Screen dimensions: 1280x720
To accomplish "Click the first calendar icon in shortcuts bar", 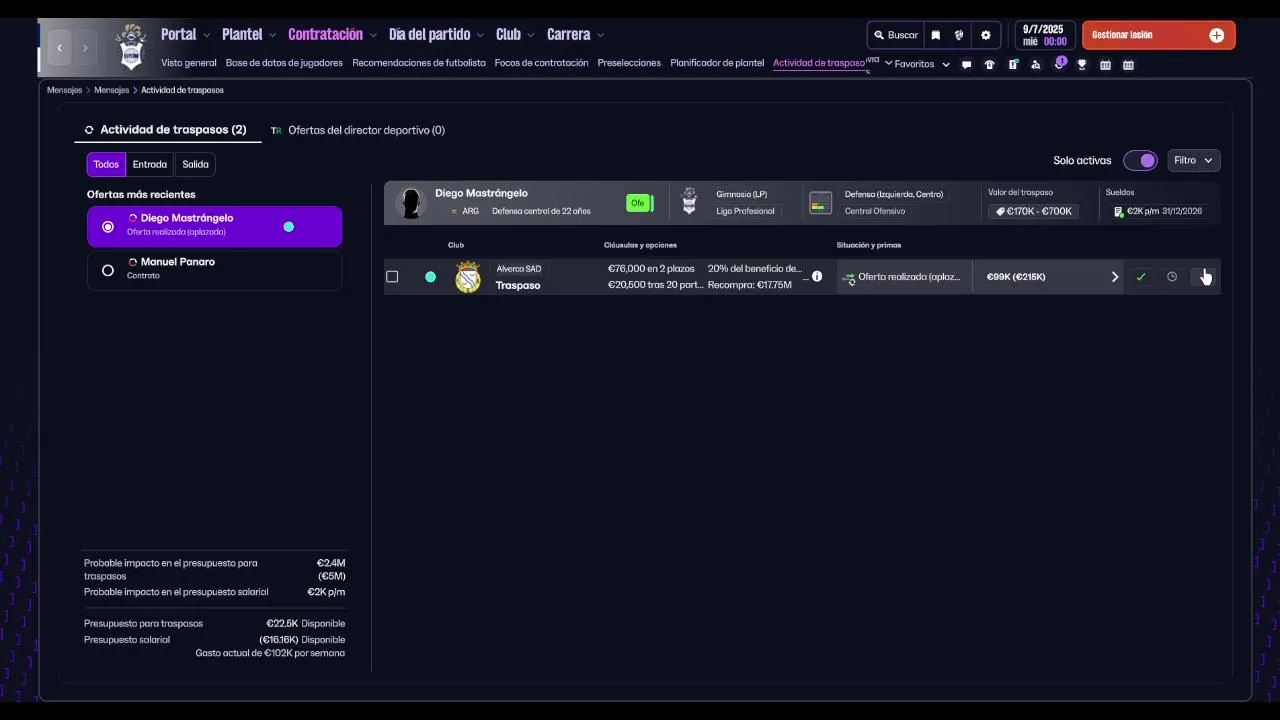I will tap(1105, 65).
